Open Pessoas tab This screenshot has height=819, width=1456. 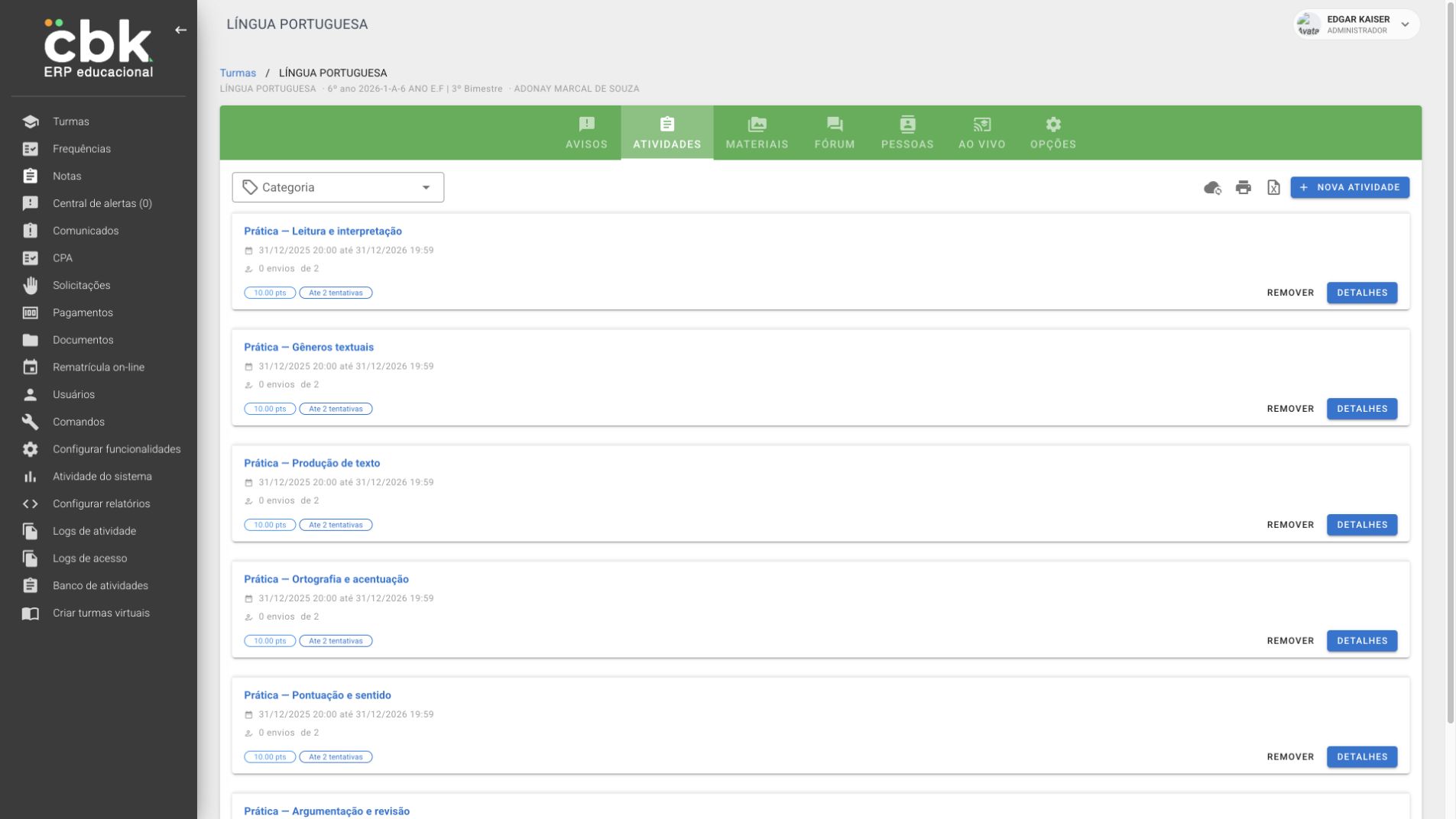[x=907, y=133]
